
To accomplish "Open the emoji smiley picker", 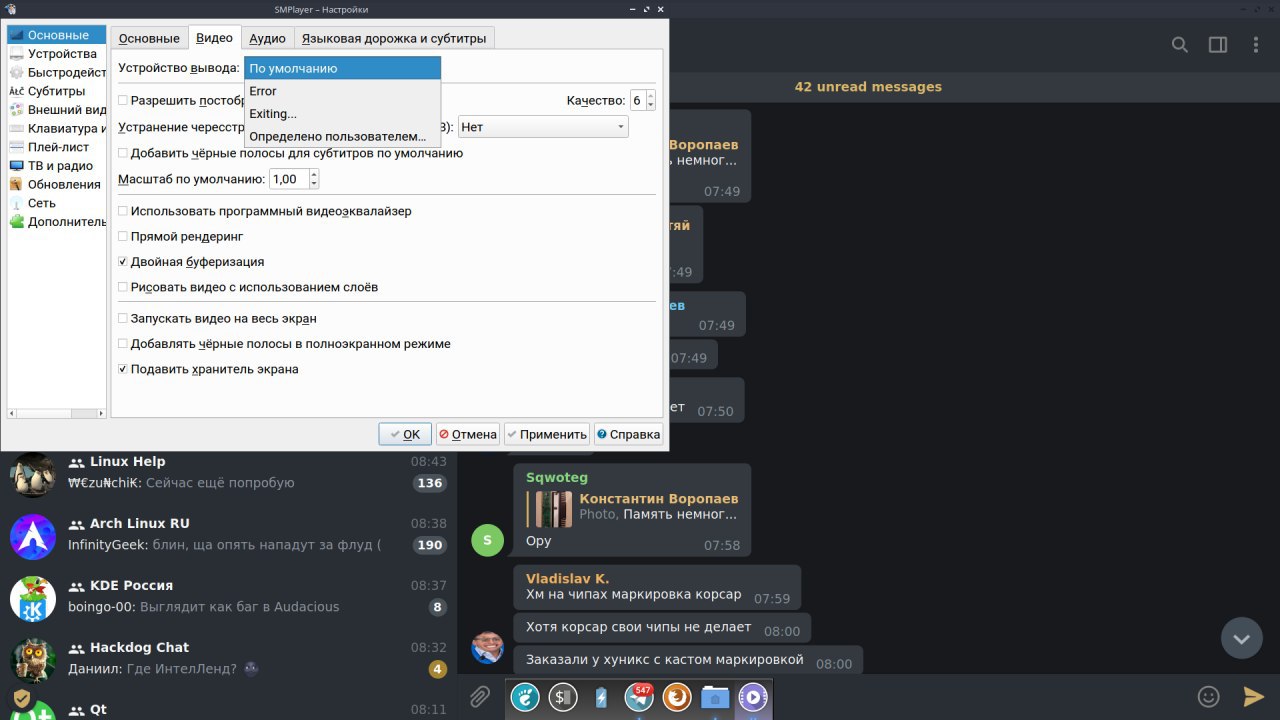I will pyautogui.click(x=1209, y=696).
